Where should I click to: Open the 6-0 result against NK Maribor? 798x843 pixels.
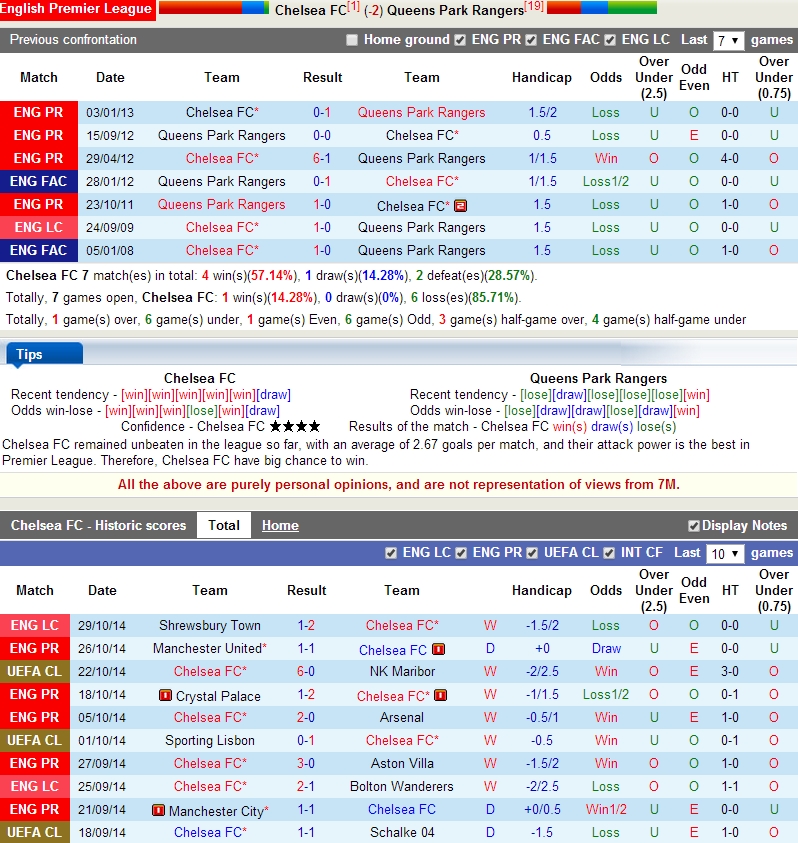point(306,671)
